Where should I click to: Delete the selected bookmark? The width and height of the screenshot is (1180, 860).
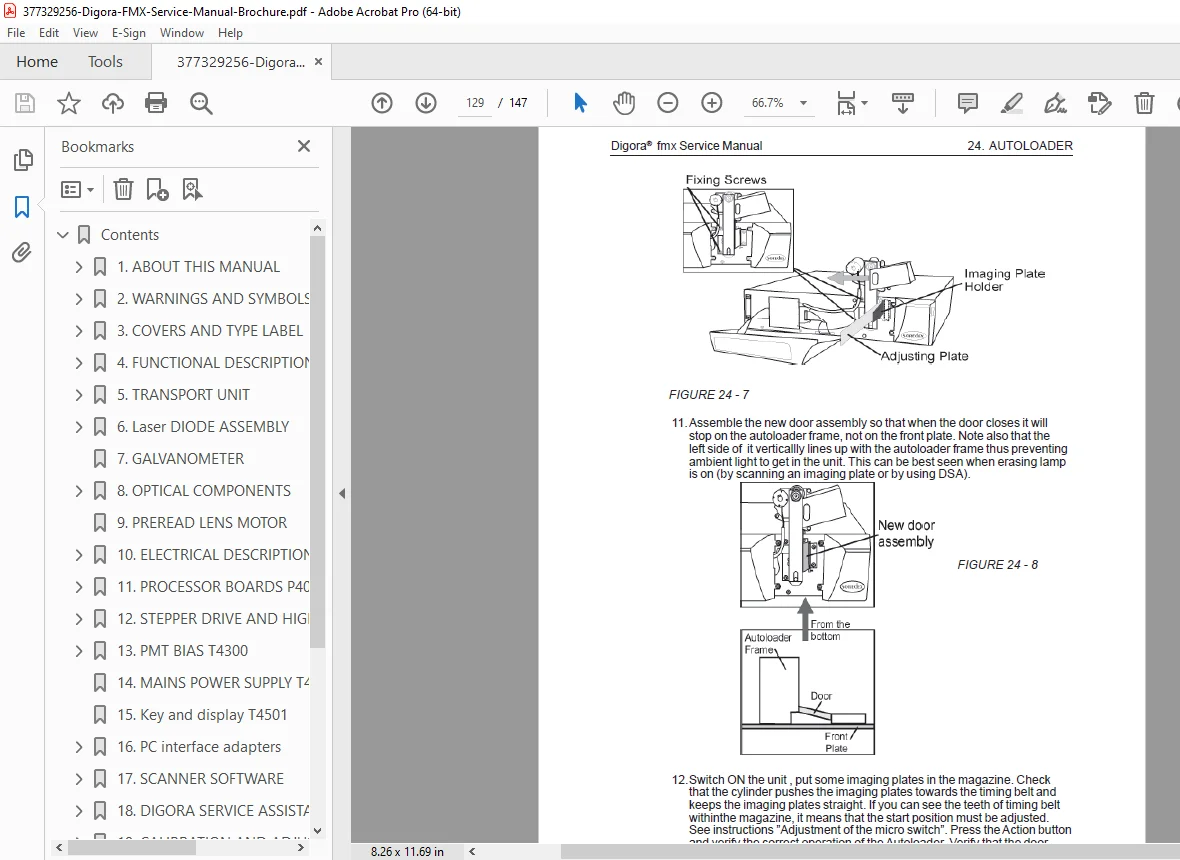[123, 190]
